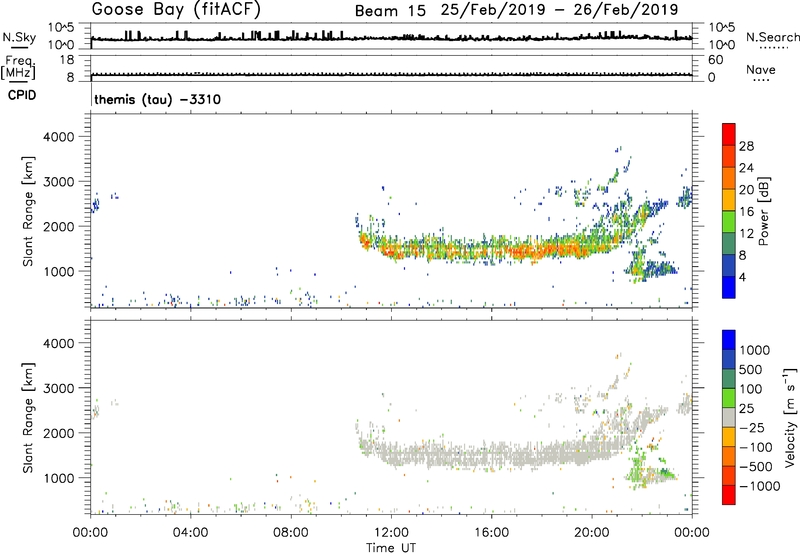Click the 'Velocity [m s⁻¹]' color bar label
This screenshot has height=554, width=800.
(790, 417)
